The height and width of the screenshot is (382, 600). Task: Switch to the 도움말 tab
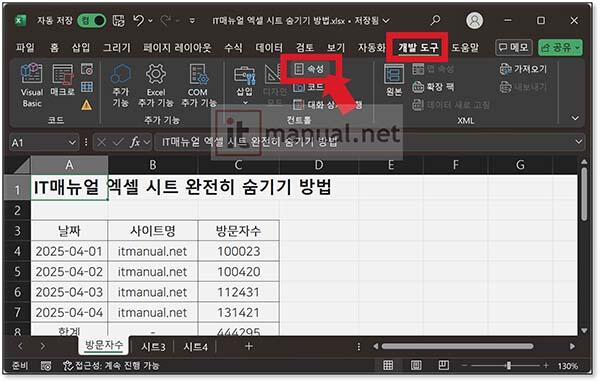(465, 47)
